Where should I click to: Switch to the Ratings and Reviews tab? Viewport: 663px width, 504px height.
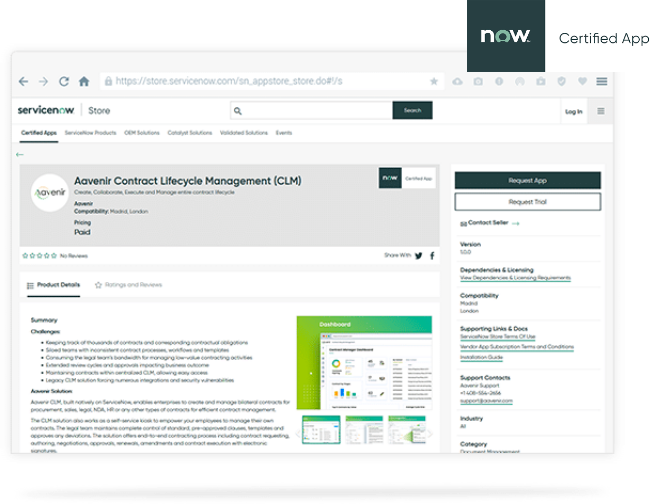click(129, 285)
